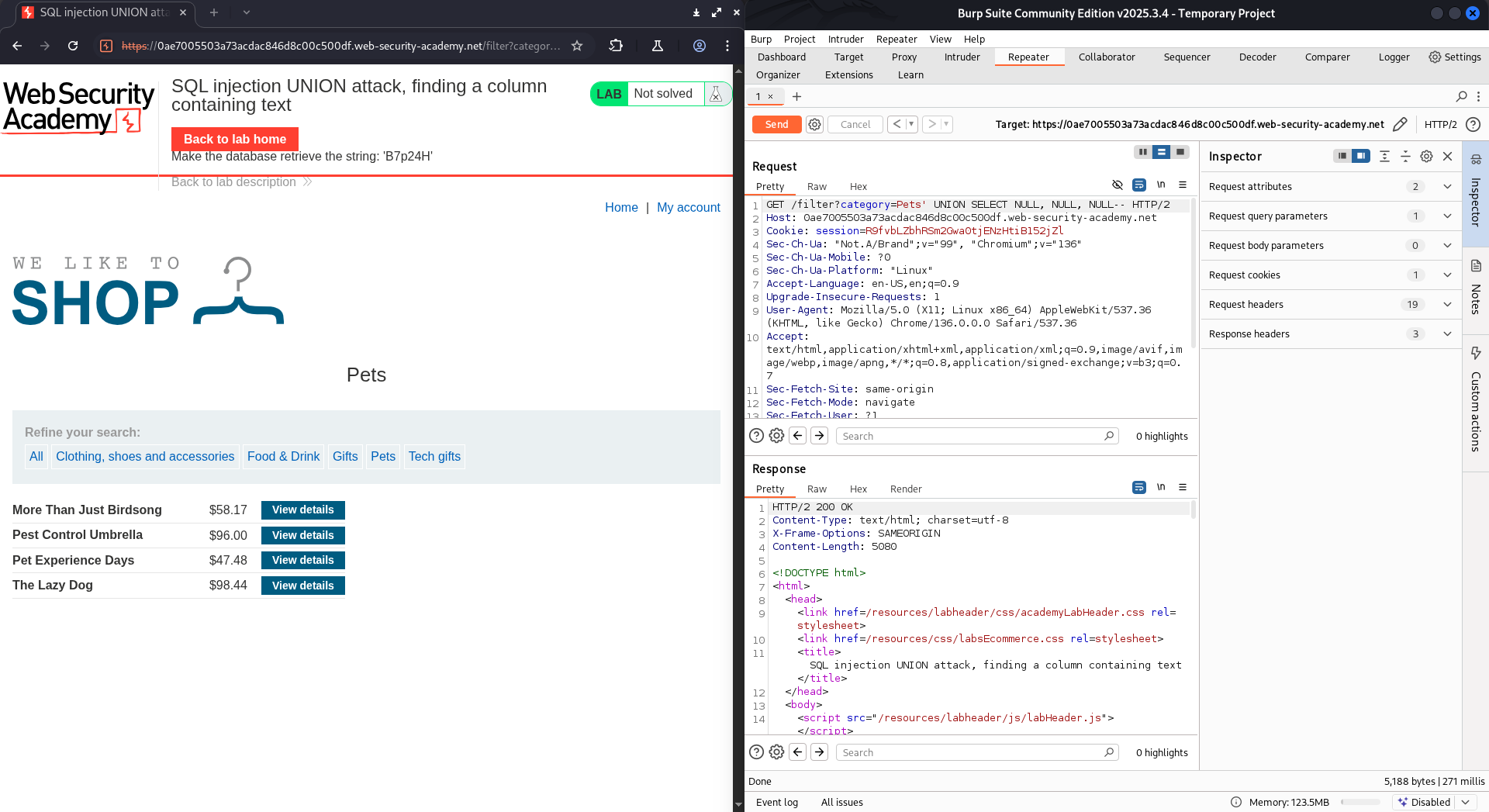Viewport: 1489px width, 812px height.
Task: Open browser profile icon
Action: click(x=700, y=46)
